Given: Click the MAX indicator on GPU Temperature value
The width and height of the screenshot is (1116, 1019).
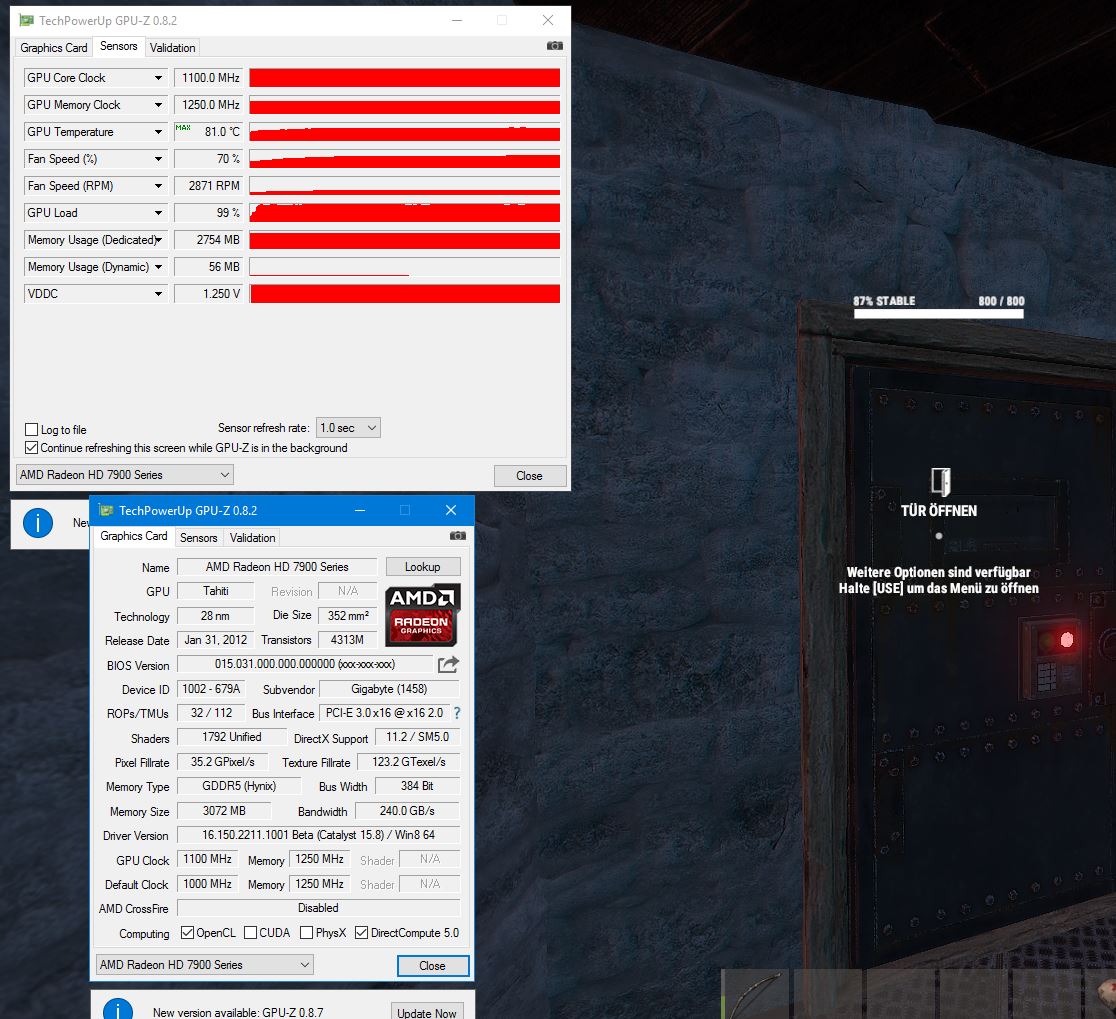Looking at the screenshot, I should [x=183, y=127].
